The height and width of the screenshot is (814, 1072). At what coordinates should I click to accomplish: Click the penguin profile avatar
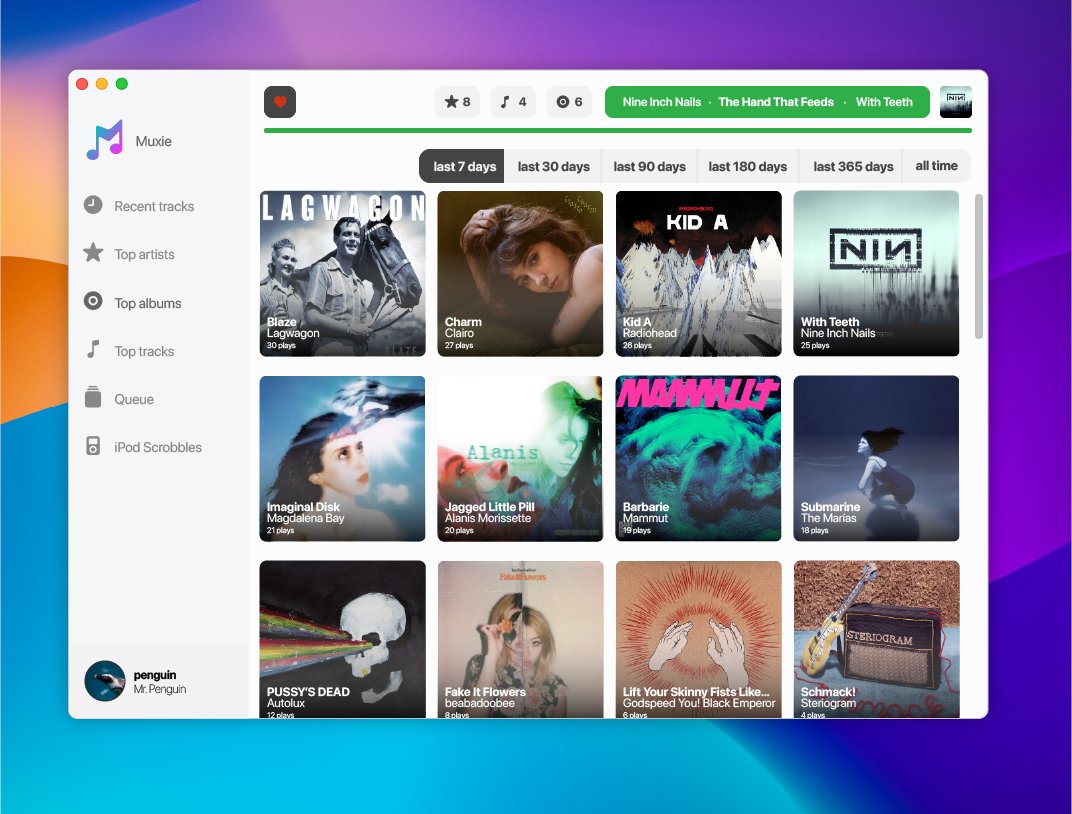(105, 681)
